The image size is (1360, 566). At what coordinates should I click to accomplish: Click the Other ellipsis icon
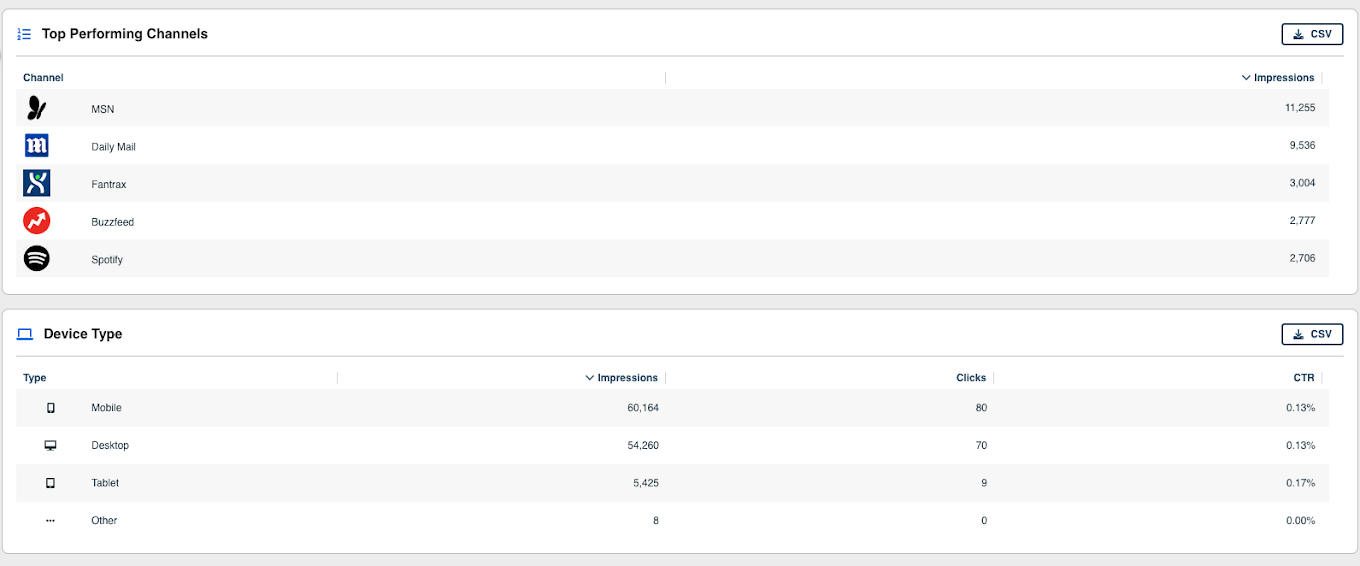(x=51, y=521)
